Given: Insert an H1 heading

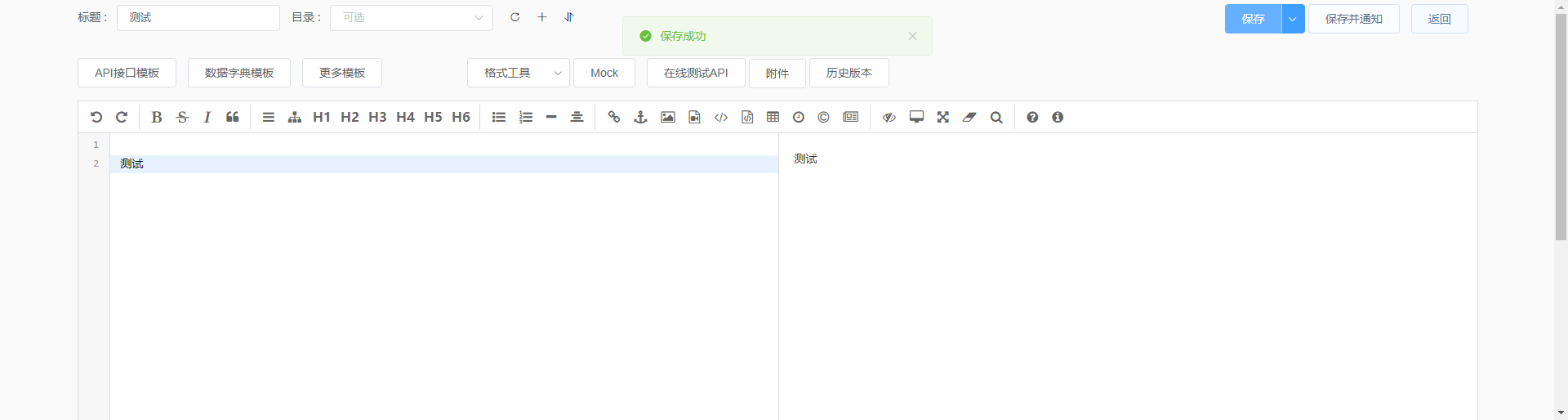Looking at the screenshot, I should click(x=322, y=117).
